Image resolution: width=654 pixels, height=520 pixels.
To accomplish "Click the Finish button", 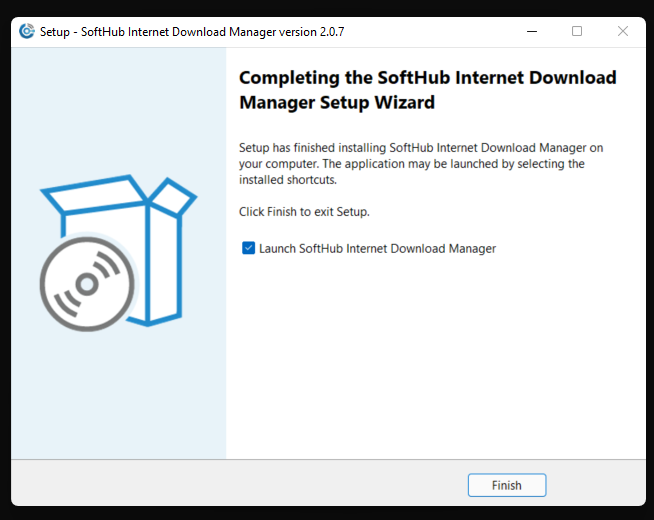I will click(507, 485).
